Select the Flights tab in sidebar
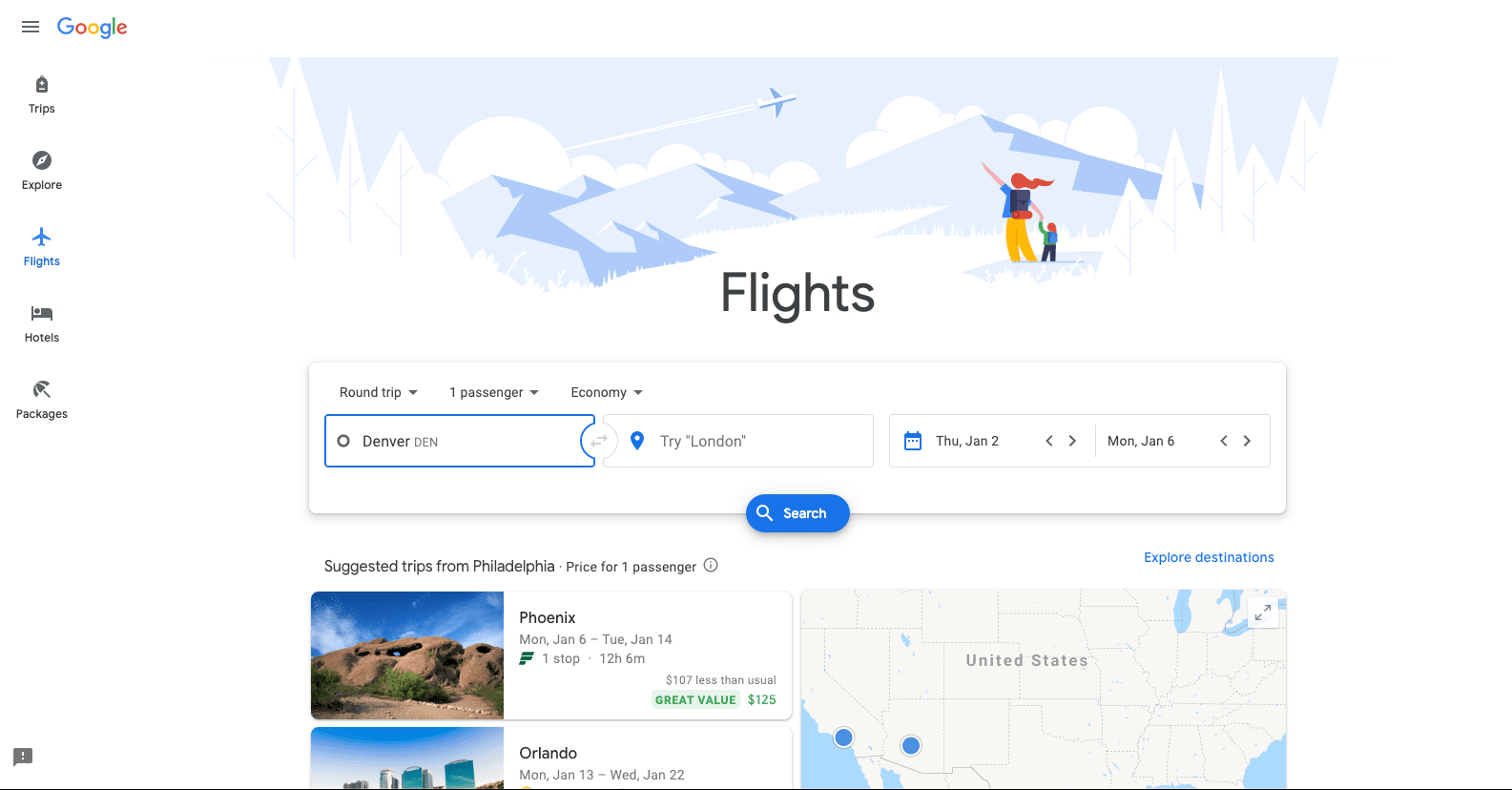1512x790 pixels. (x=42, y=248)
